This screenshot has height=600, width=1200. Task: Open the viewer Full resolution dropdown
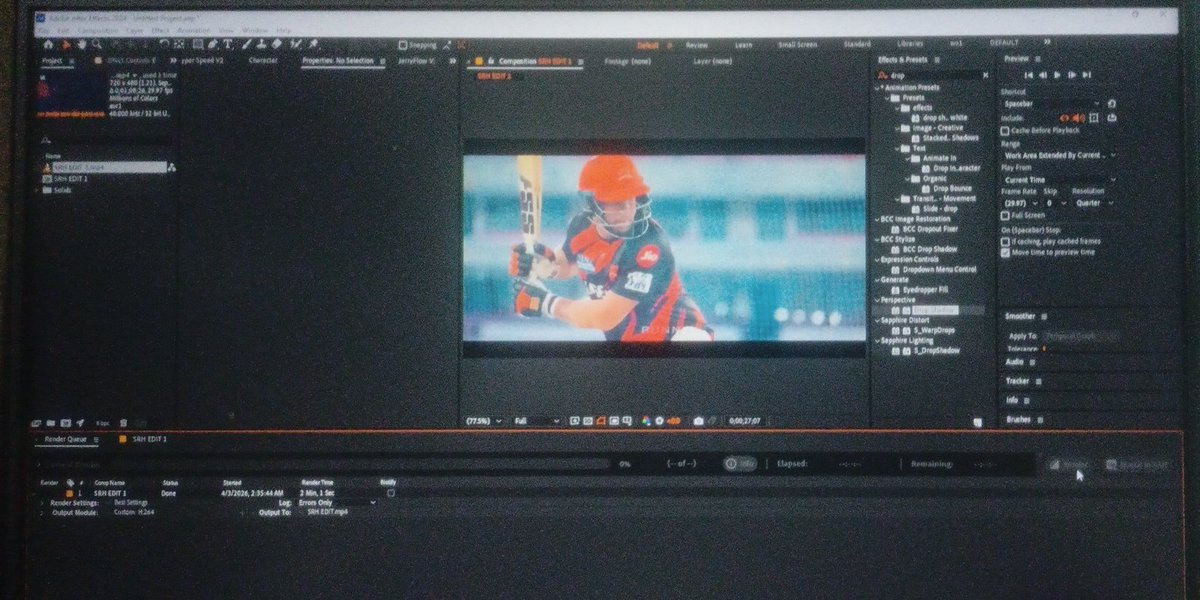pos(537,421)
